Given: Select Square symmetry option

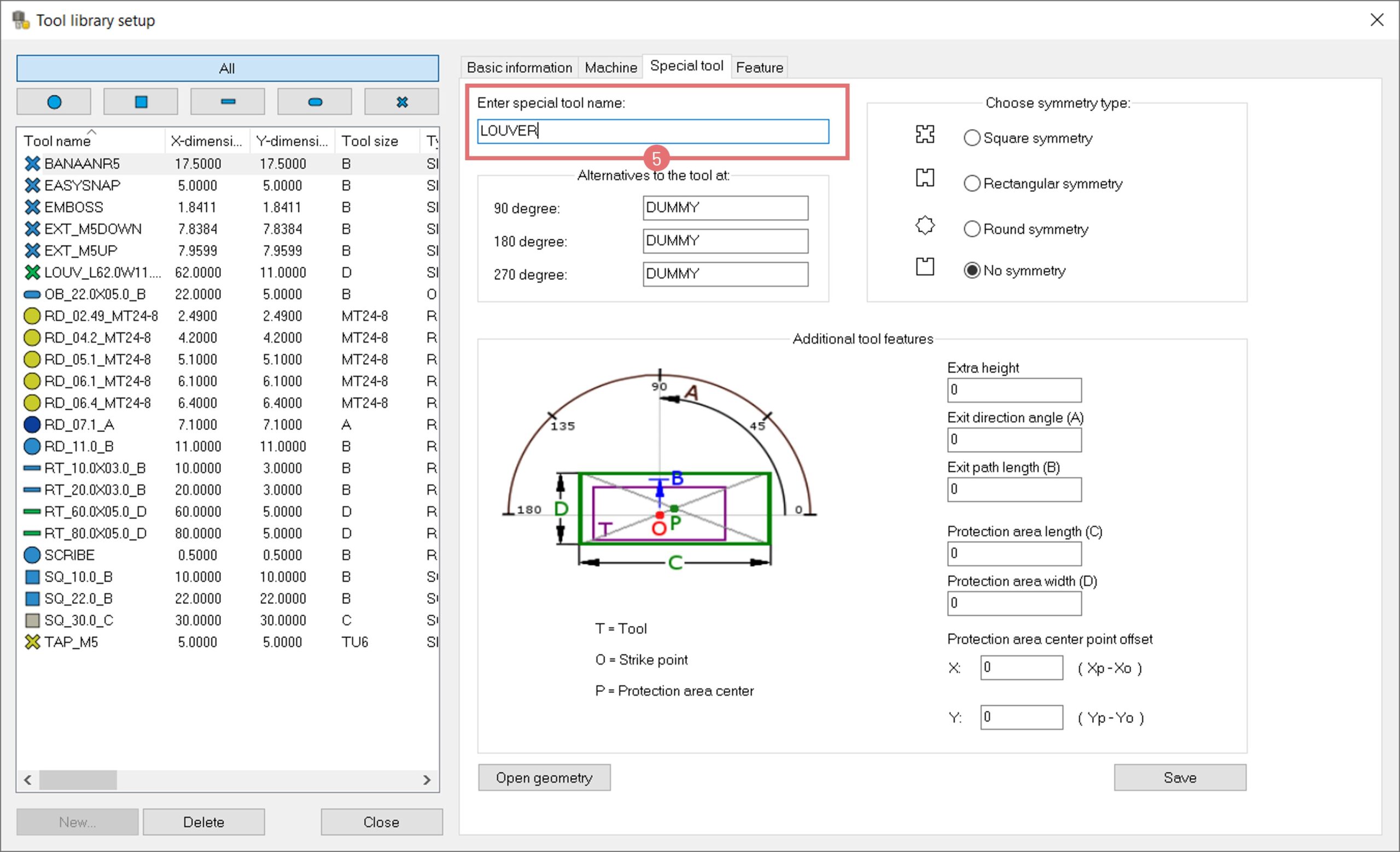Looking at the screenshot, I should 972,138.
